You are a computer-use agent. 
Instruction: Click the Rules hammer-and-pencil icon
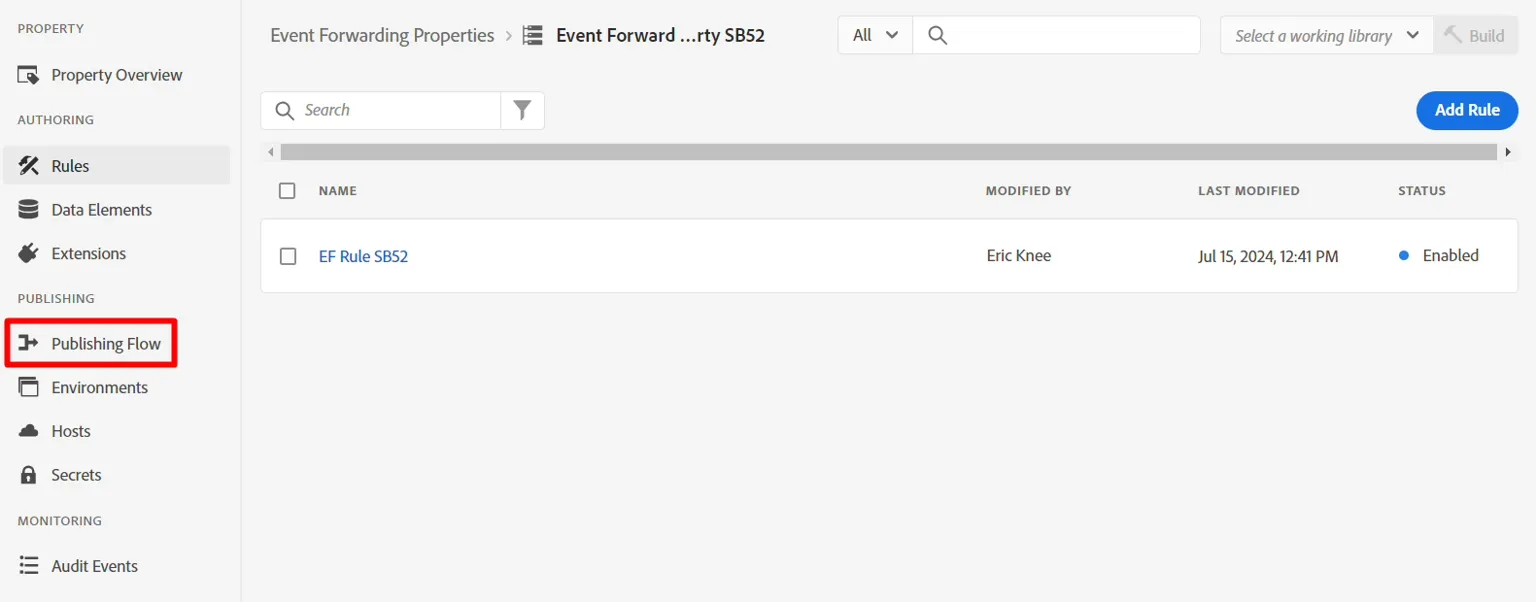point(29,166)
